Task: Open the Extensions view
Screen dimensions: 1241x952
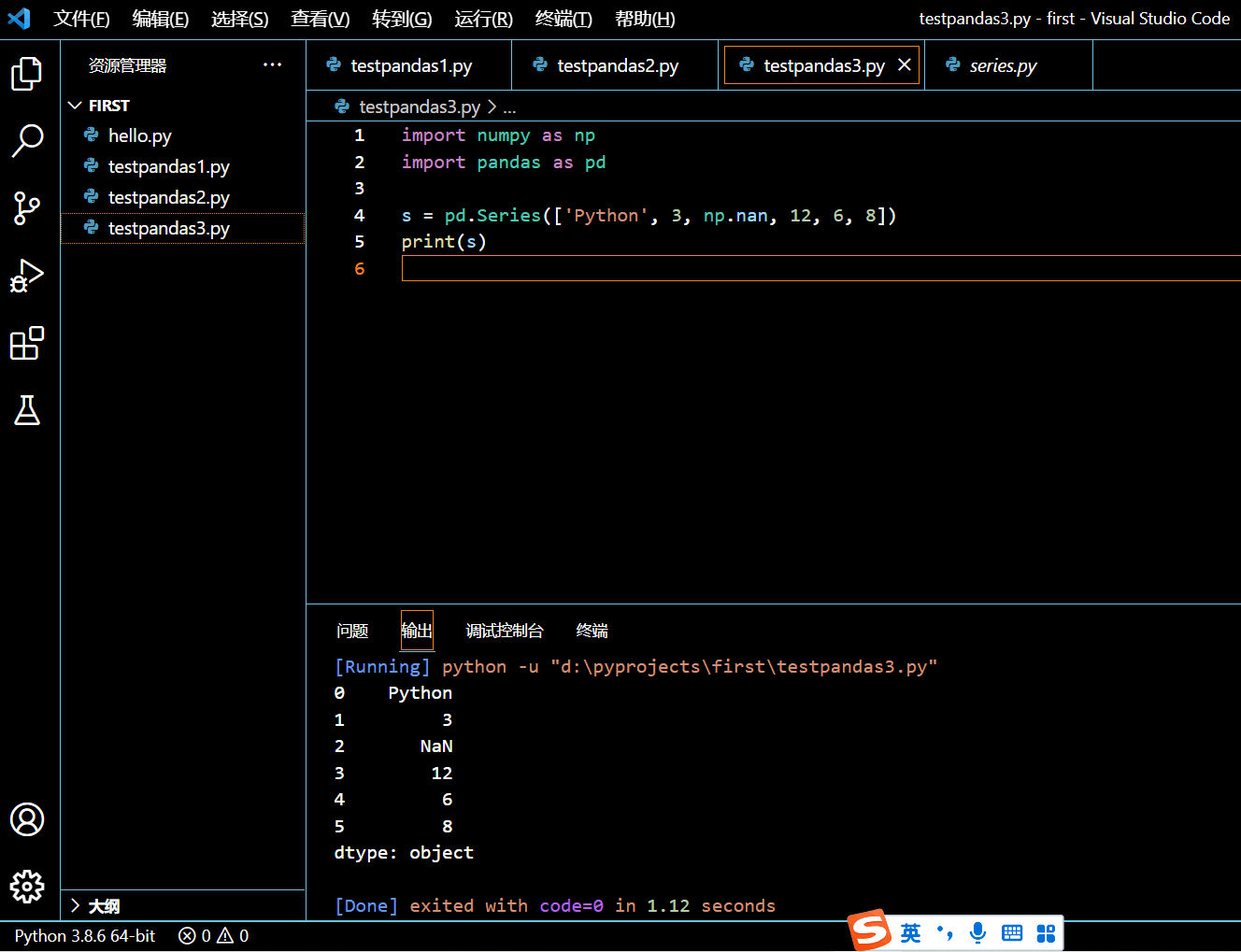Action: [x=27, y=343]
